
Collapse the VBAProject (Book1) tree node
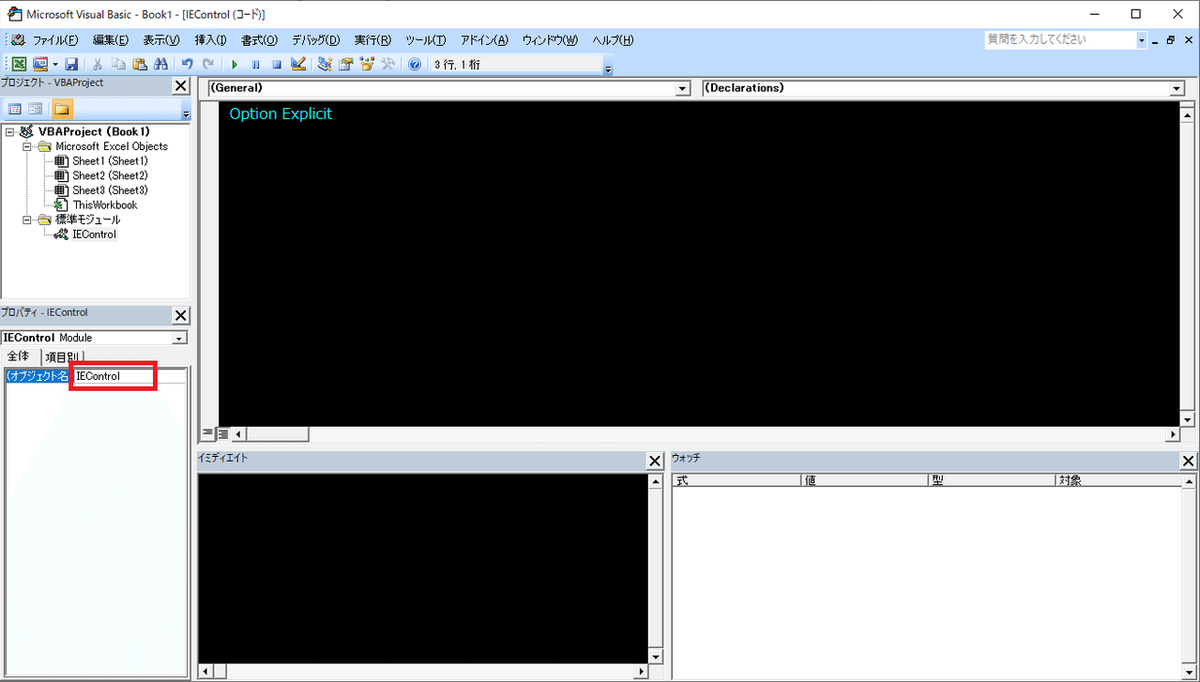click(10, 131)
